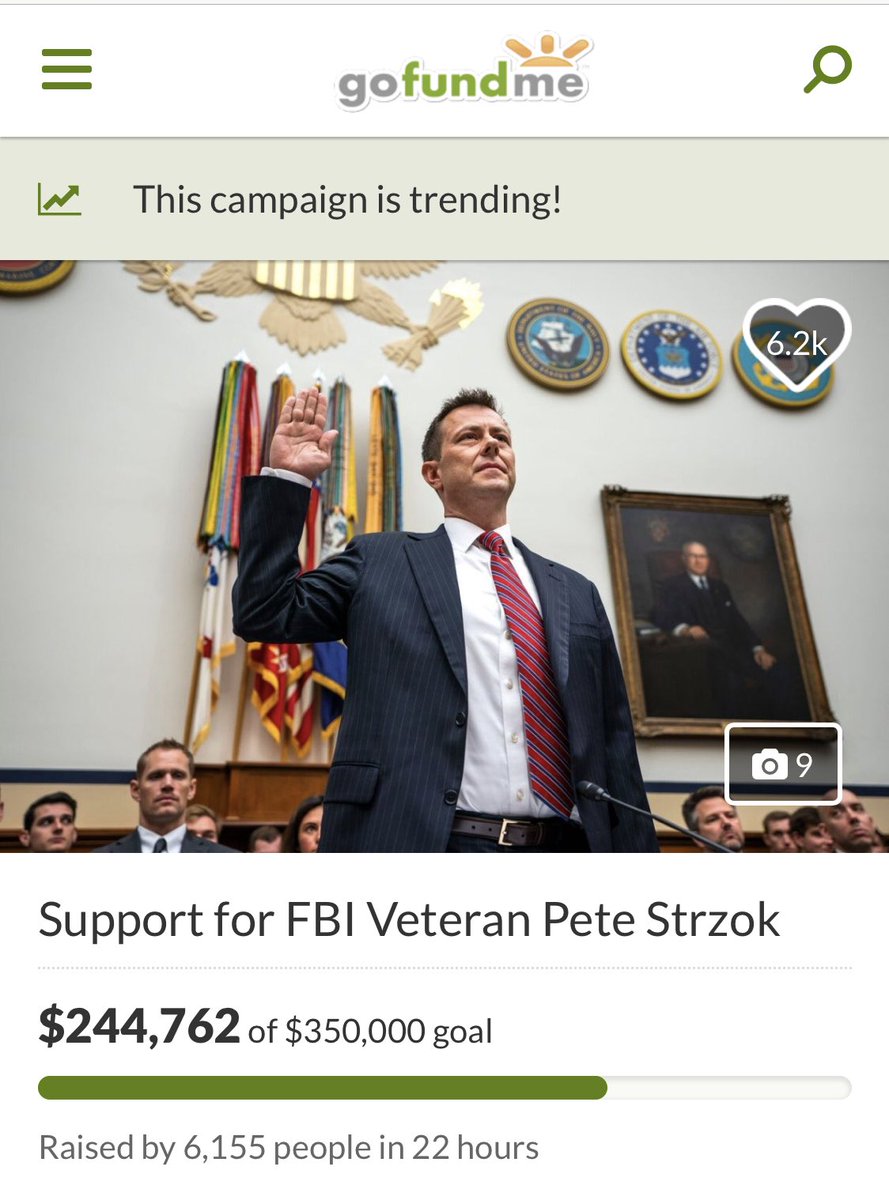Tap 'Raised by 6,155 people in 22 hours'

(288, 1147)
